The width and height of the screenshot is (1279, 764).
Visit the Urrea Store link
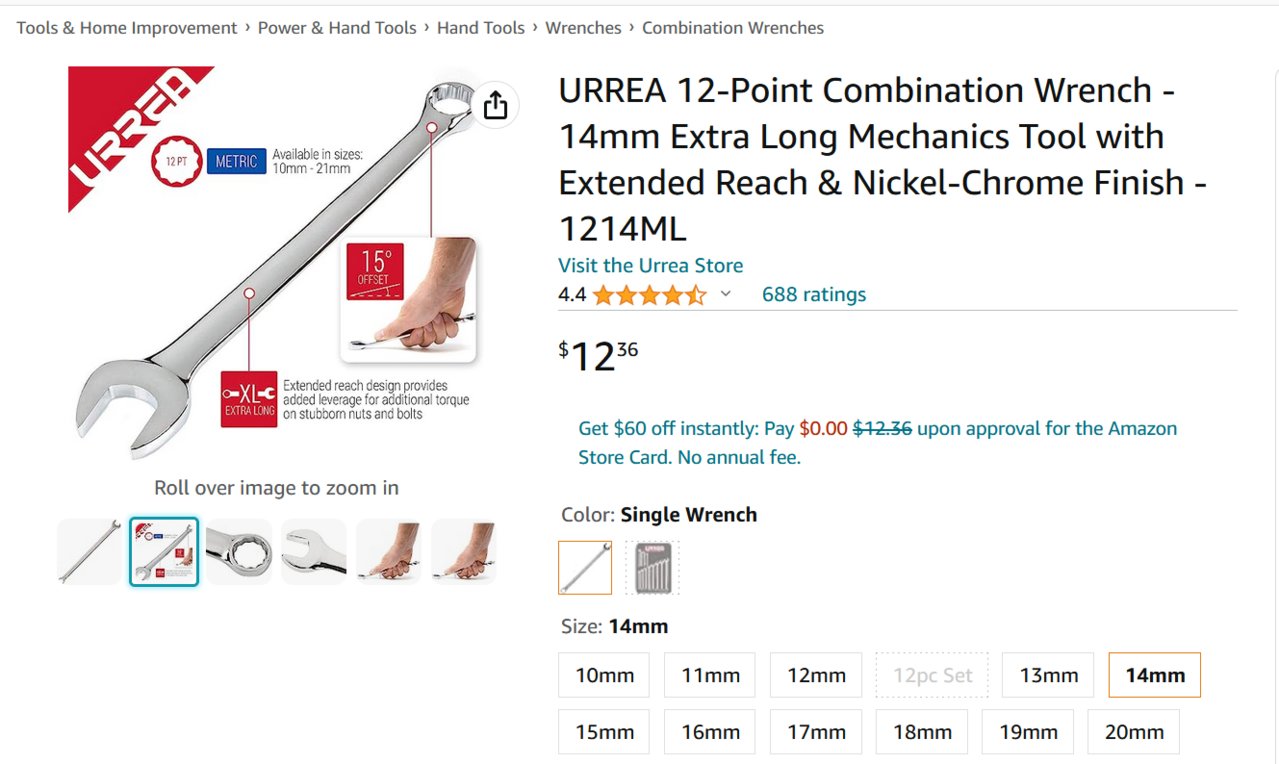tap(650, 265)
